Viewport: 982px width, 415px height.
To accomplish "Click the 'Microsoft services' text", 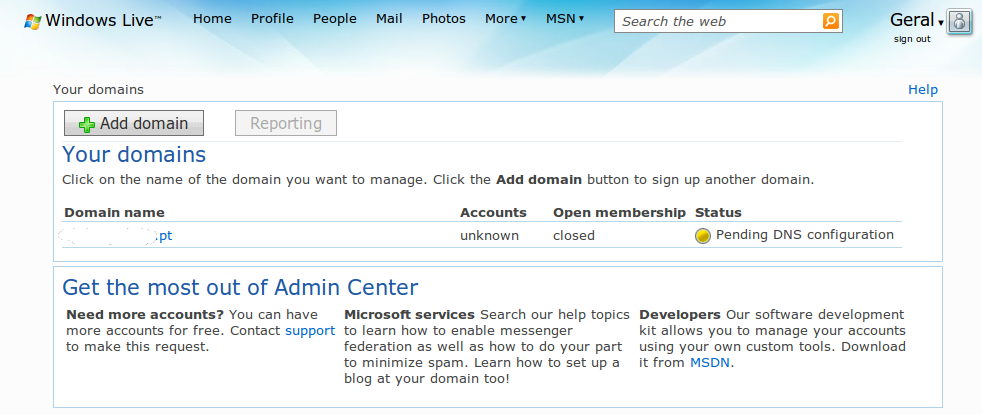I will (410, 314).
